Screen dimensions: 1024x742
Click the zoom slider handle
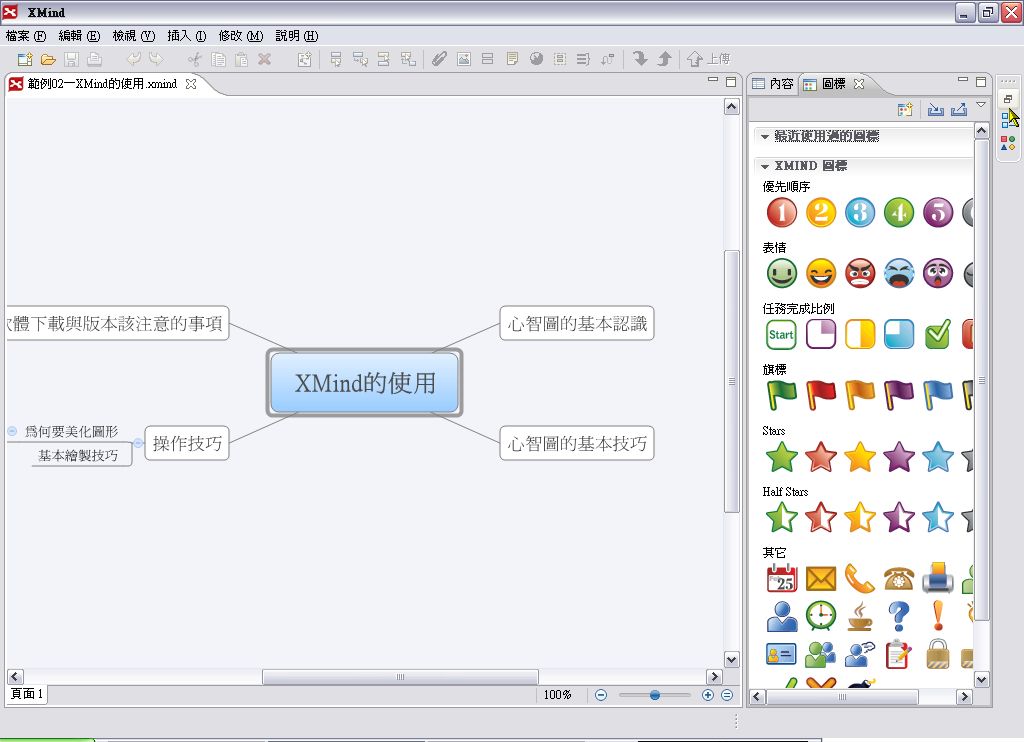point(654,695)
